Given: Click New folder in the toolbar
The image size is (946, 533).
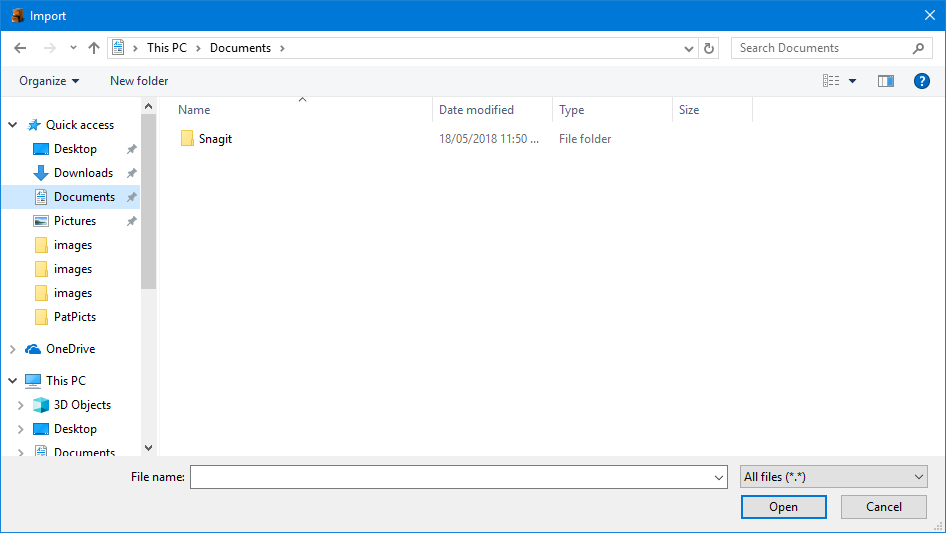Looking at the screenshot, I should [x=139, y=81].
